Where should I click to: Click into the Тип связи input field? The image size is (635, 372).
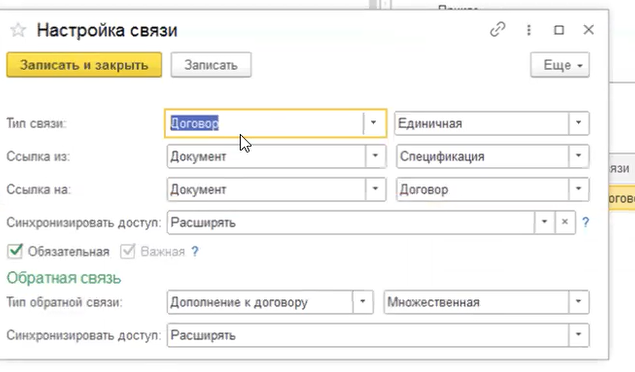[264, 123]
